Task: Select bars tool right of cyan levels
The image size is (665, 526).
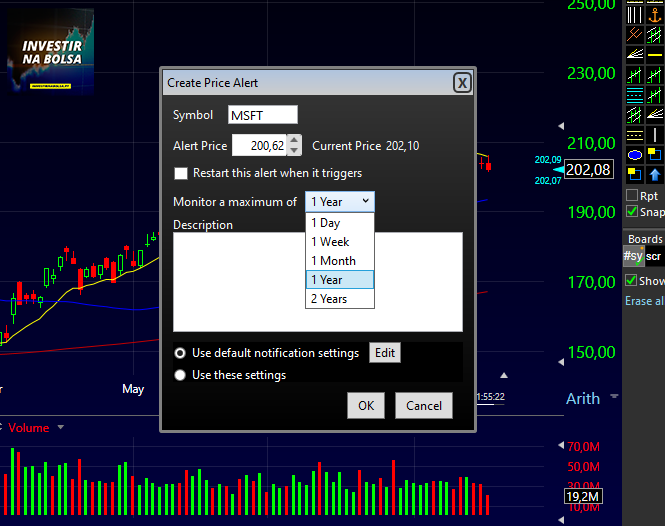Action: [654, 95]
